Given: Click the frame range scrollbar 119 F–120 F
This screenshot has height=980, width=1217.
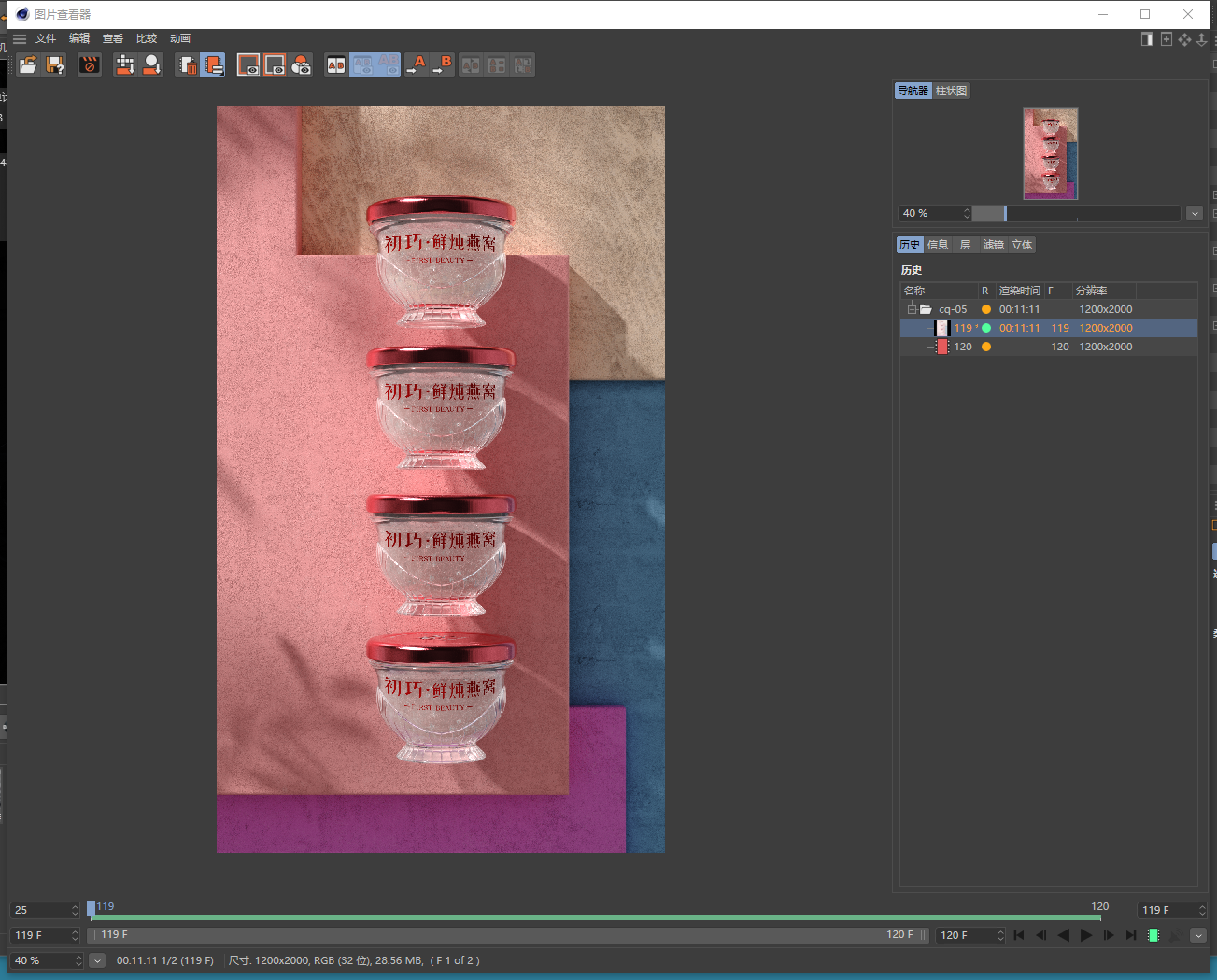Looking at the screenshot, I should (x=508, y=934).
